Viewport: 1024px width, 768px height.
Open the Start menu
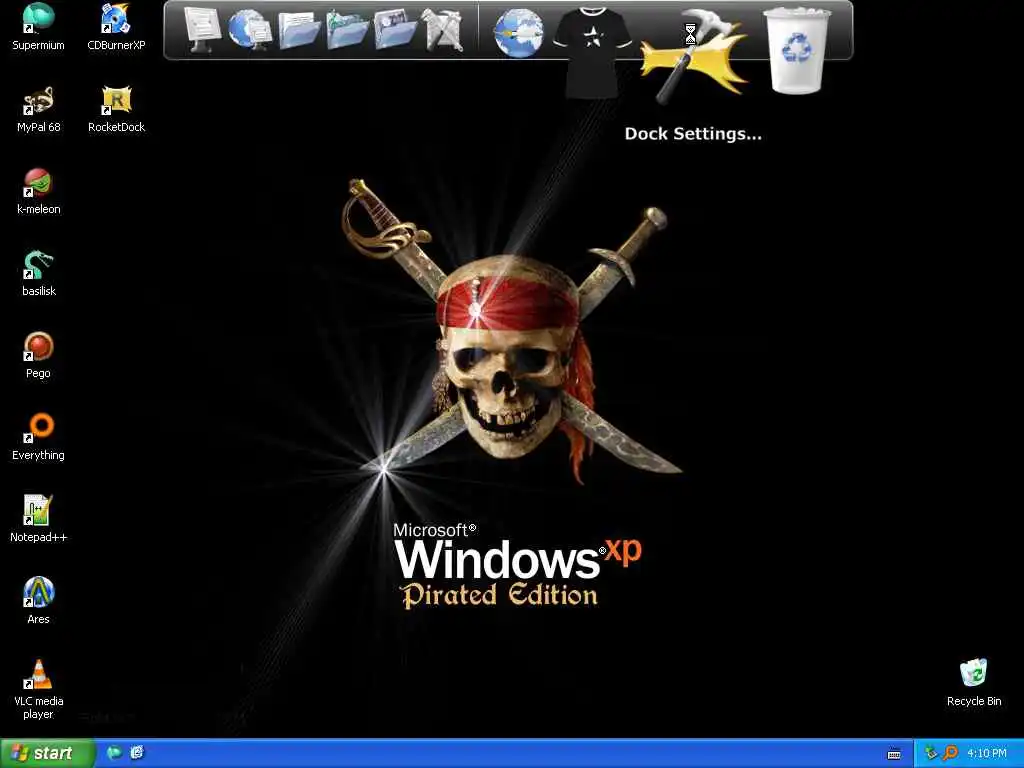[x=46, y=753]
